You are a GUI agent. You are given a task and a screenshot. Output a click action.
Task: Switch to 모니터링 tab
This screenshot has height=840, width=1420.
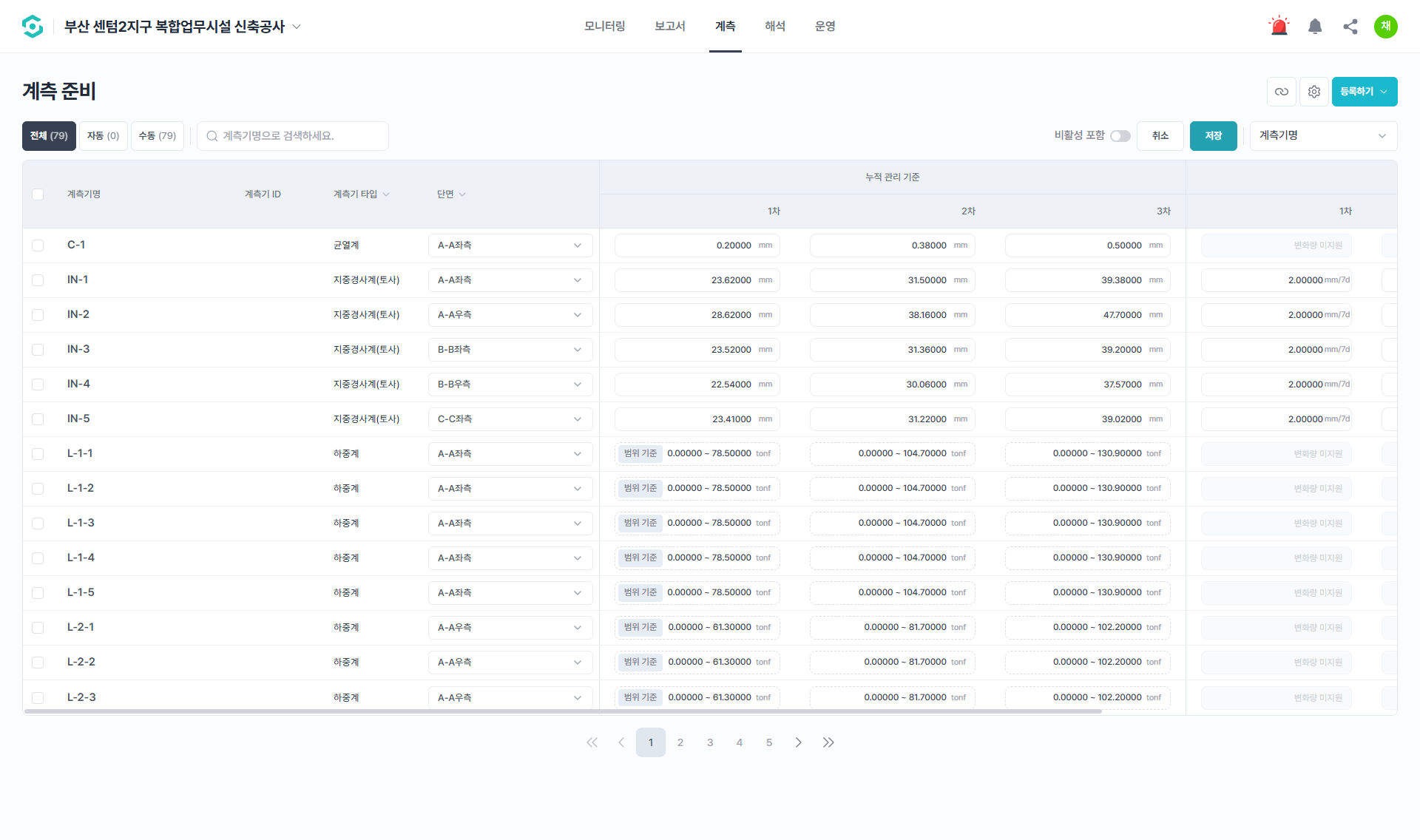(x=605, y=27)
